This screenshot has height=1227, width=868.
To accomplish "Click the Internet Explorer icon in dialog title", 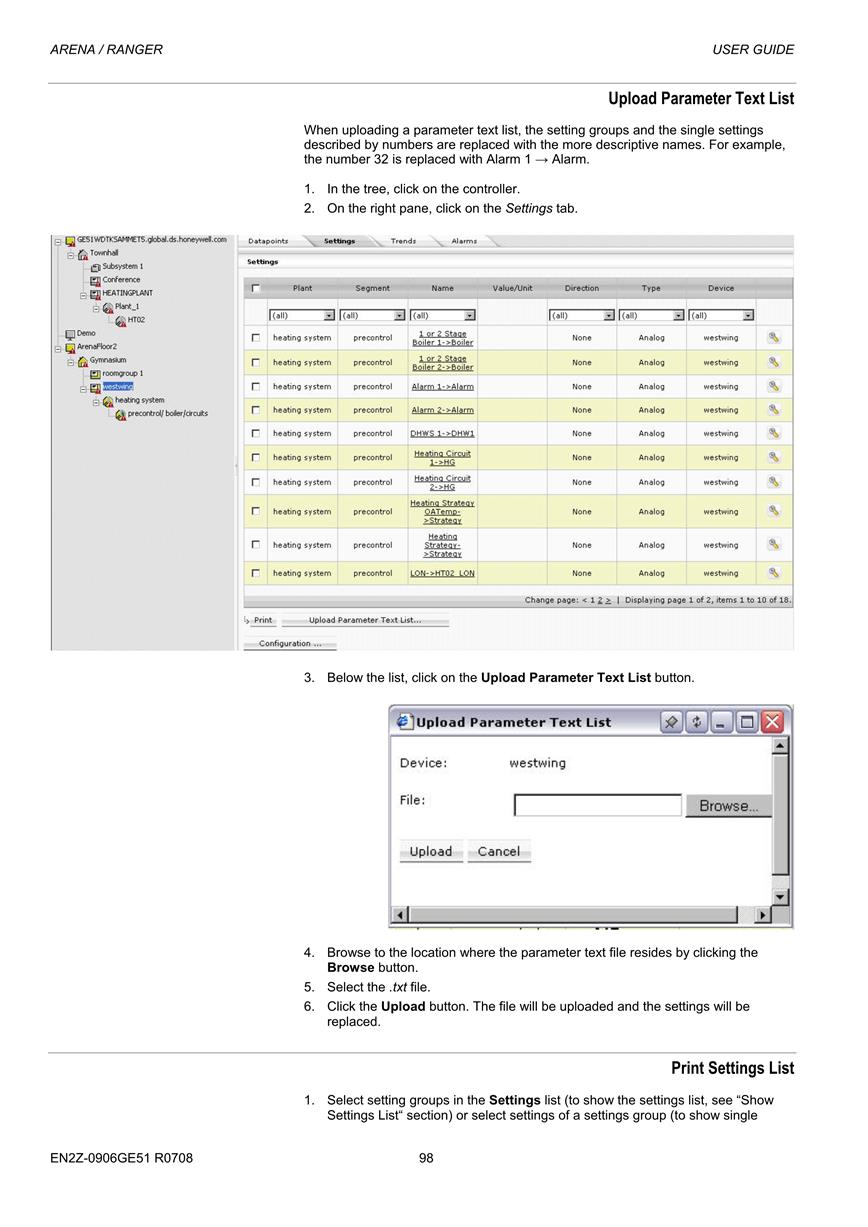I will tap(404, 722).
